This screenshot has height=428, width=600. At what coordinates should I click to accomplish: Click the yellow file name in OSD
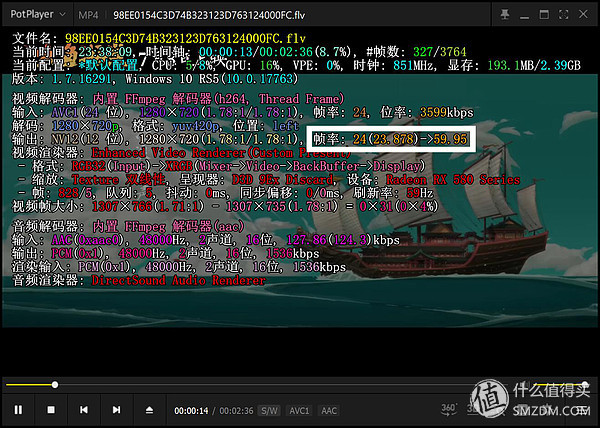[x=185, y=38]
